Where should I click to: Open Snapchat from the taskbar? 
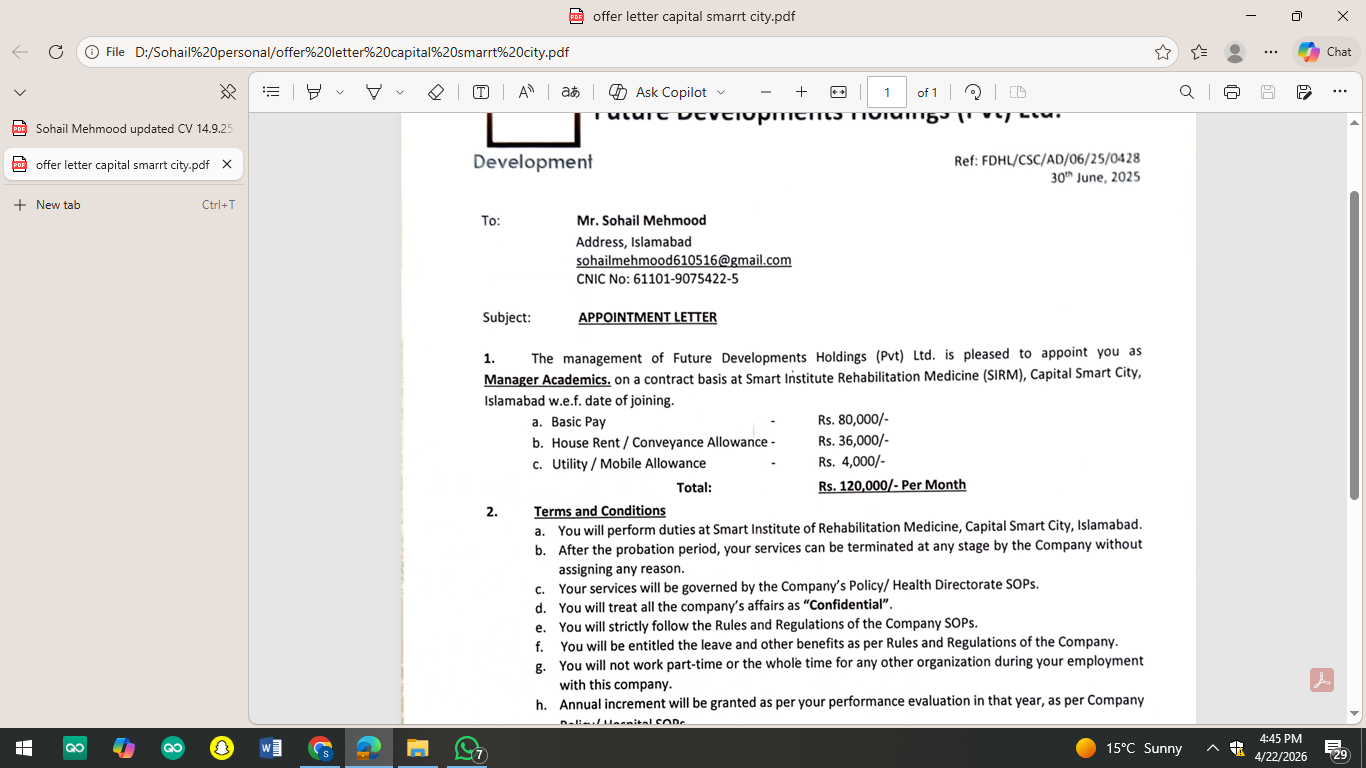tap(222, 748)
